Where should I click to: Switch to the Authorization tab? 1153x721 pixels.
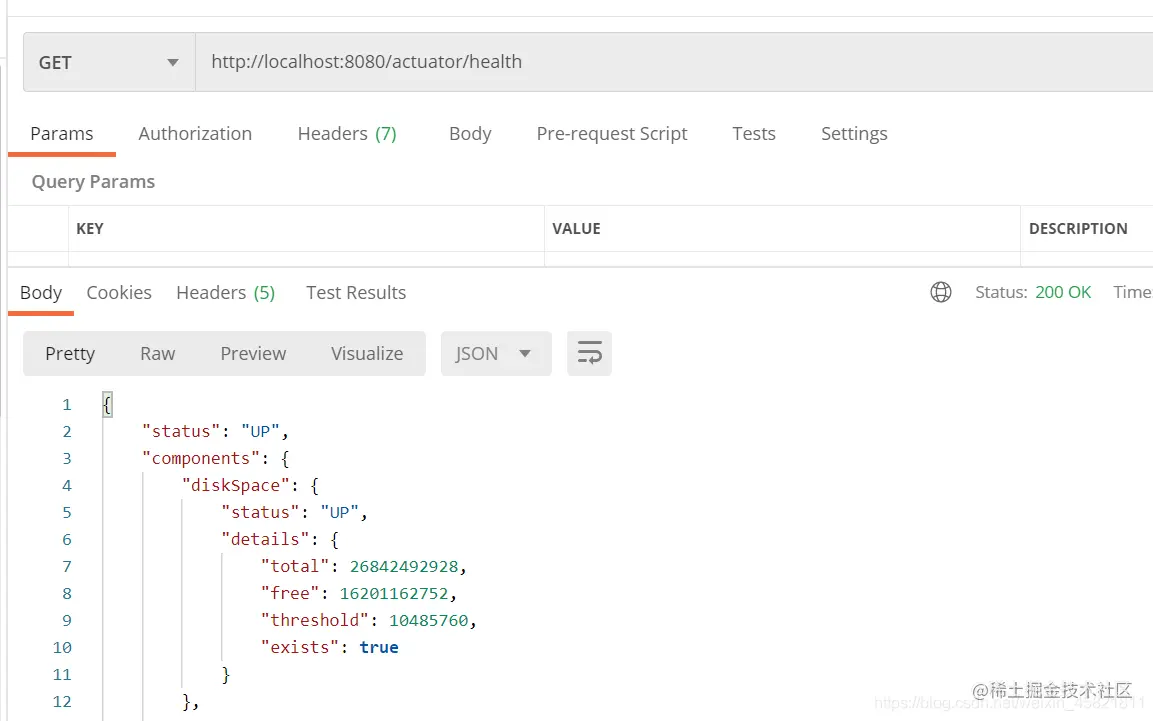[x=195, y=134]
